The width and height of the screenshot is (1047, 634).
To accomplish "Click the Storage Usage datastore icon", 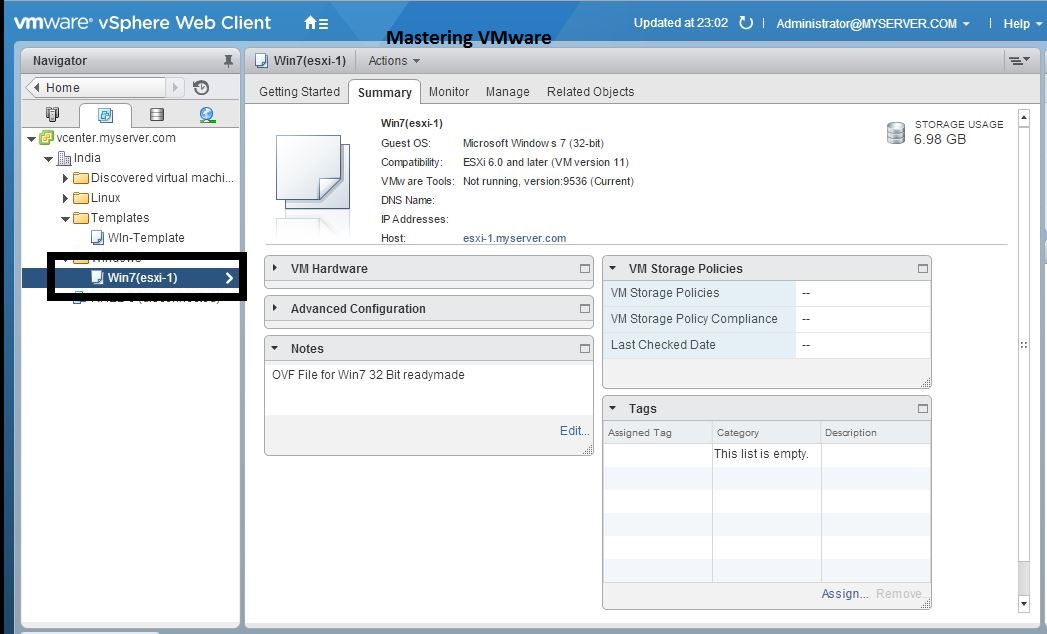I will coord(895,132).
